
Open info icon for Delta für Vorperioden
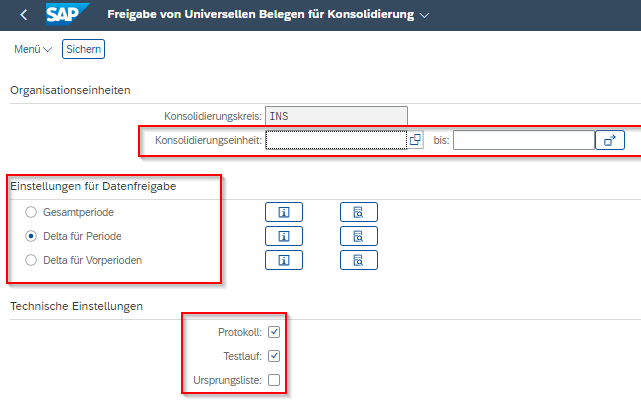pyautogui.click(x=283, y=260)
